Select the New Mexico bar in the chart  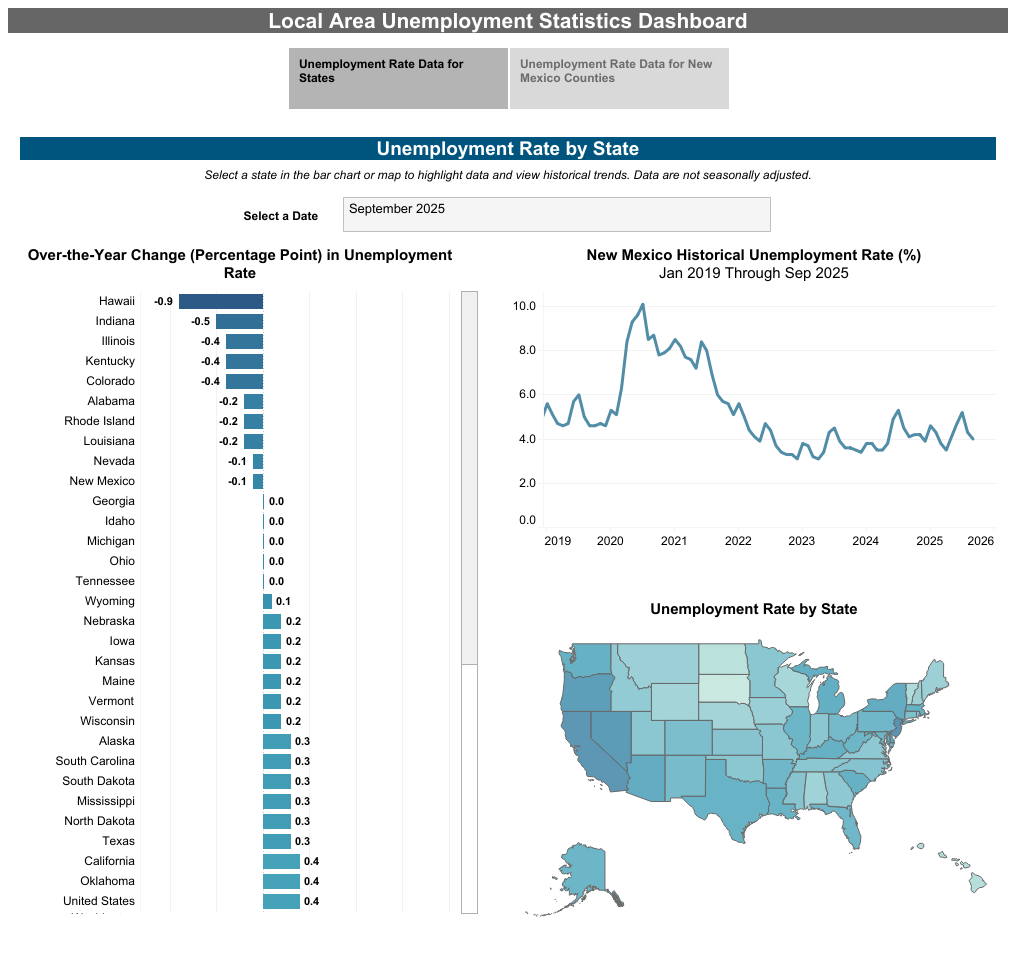(259, 480)
